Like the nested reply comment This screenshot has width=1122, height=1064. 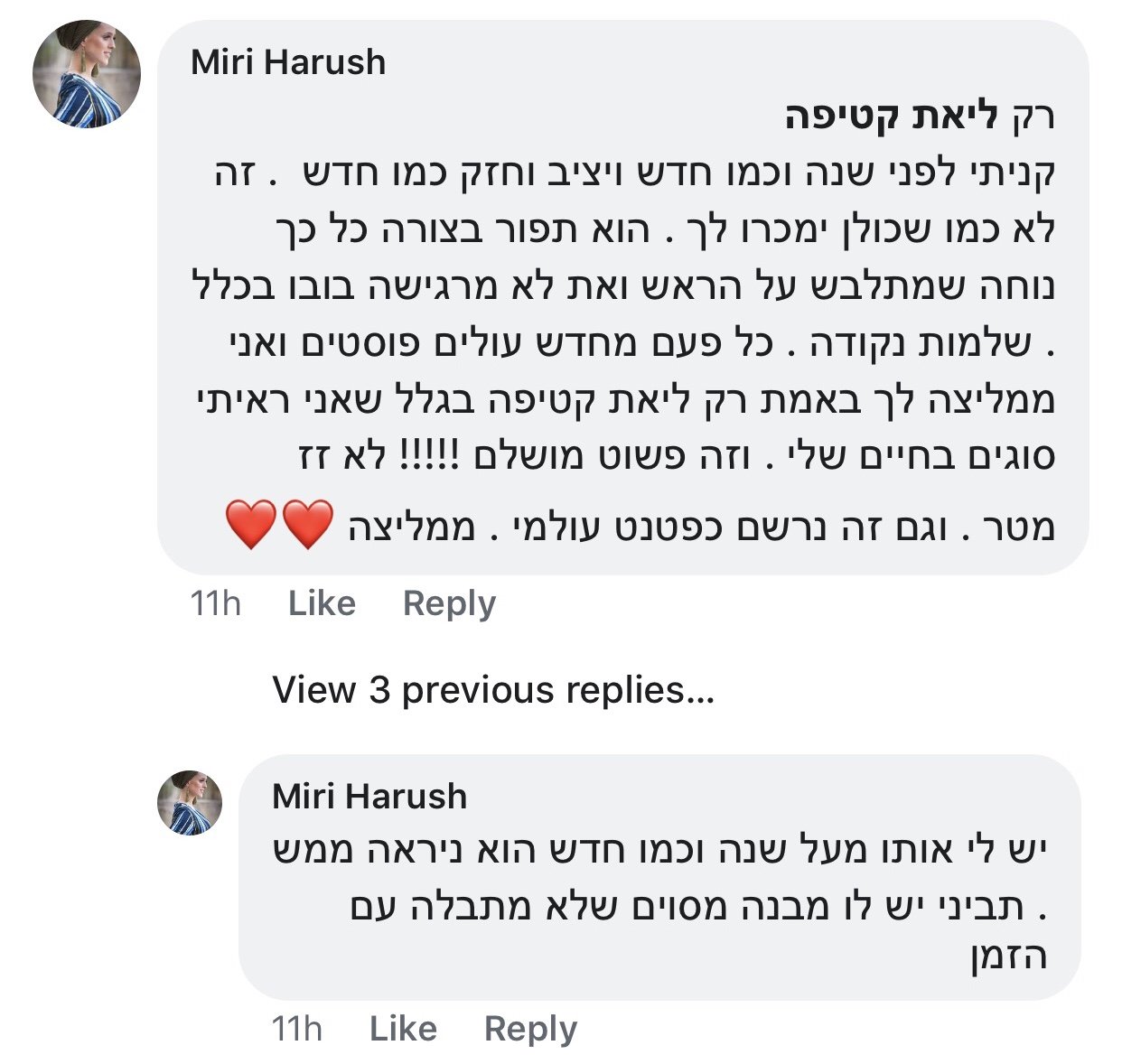click(403, 1029)
